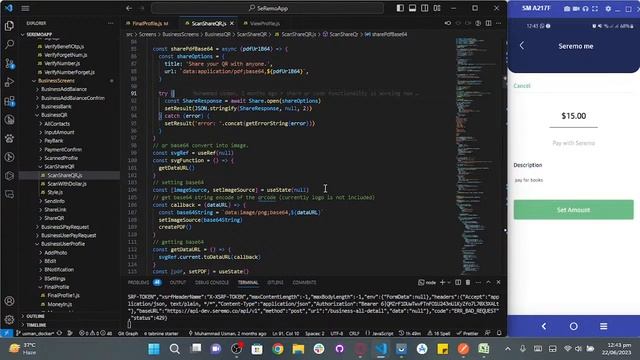Maximize the terminal panel with chevron up
Image resolution: width=640 pixels, height=360 pixels.
pos(488,282)
